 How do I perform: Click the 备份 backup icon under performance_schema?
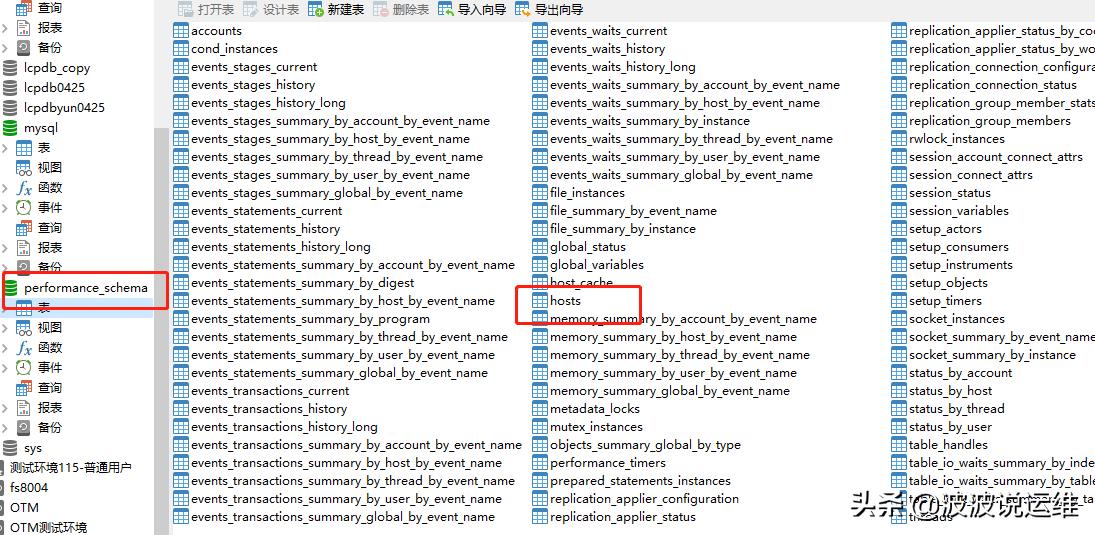click(24, 427)
